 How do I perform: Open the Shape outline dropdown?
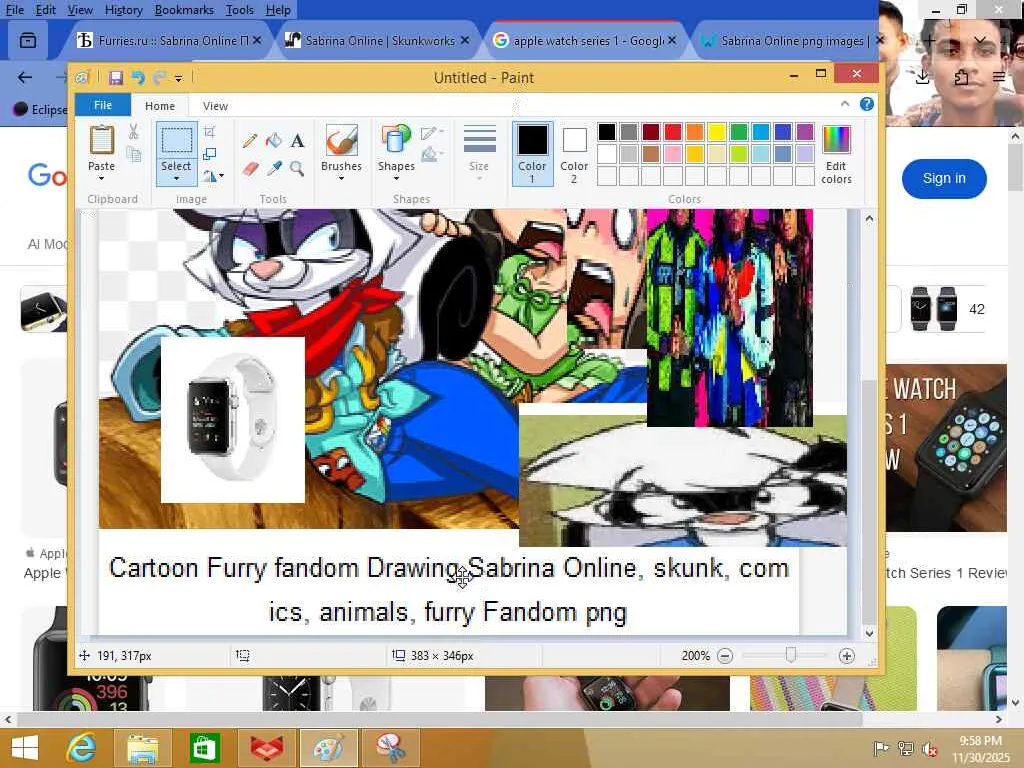432,133
